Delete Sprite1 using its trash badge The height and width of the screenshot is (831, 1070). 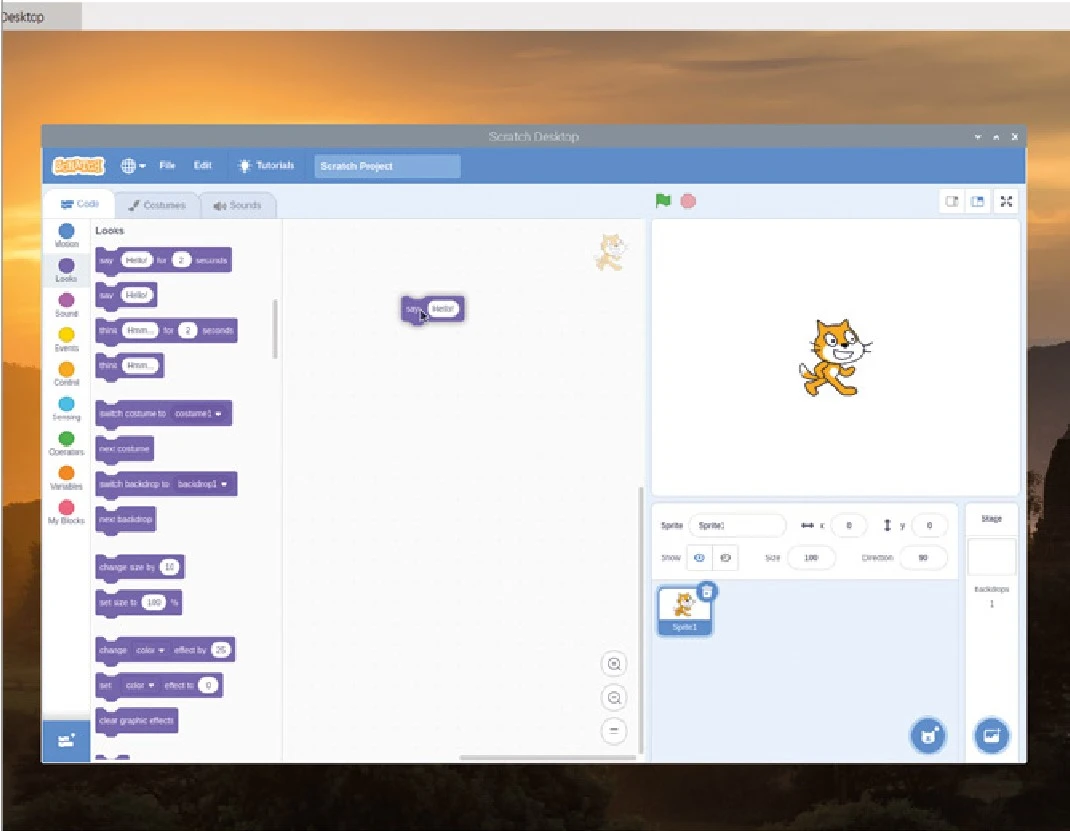coord(708,591)
